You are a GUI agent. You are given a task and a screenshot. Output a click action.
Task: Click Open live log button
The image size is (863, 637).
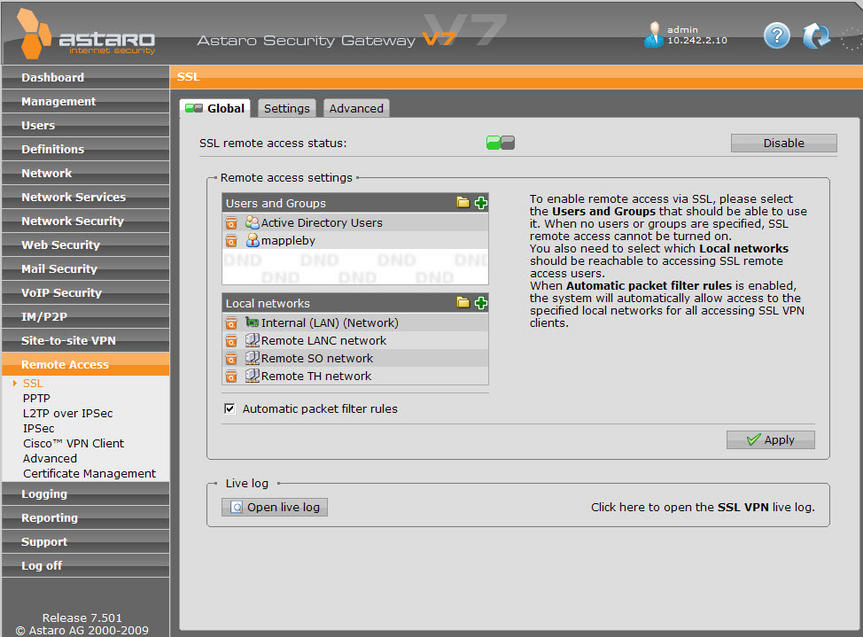coord(275,507)
